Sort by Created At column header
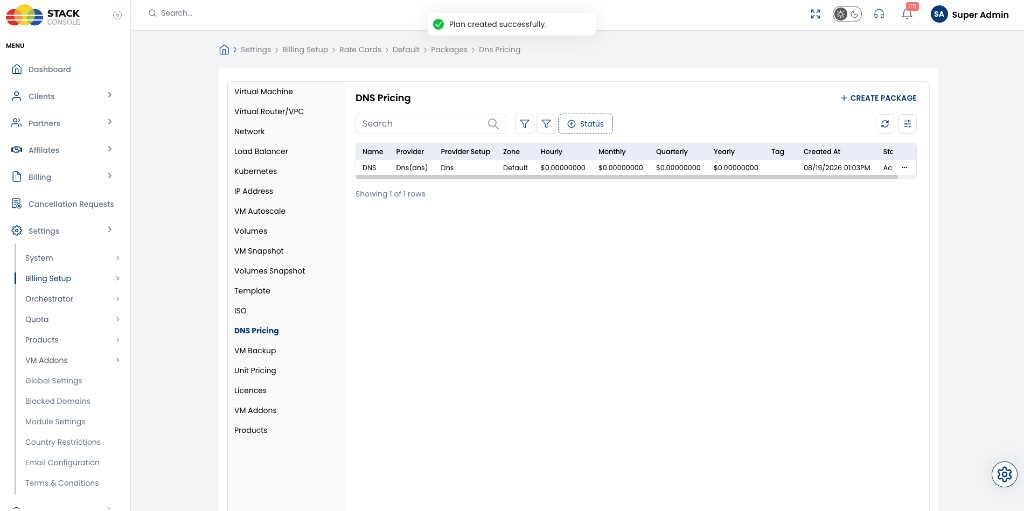Viewport: 1024px width, 511px height. click(822, 152)
